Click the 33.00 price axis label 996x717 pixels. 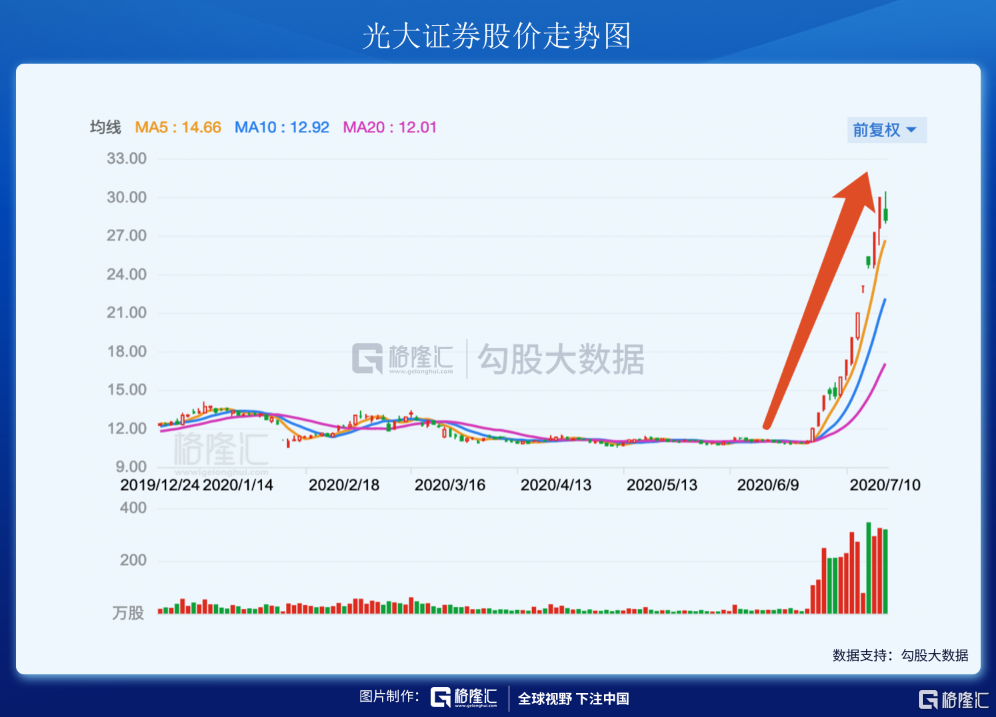tap(126, 159)
